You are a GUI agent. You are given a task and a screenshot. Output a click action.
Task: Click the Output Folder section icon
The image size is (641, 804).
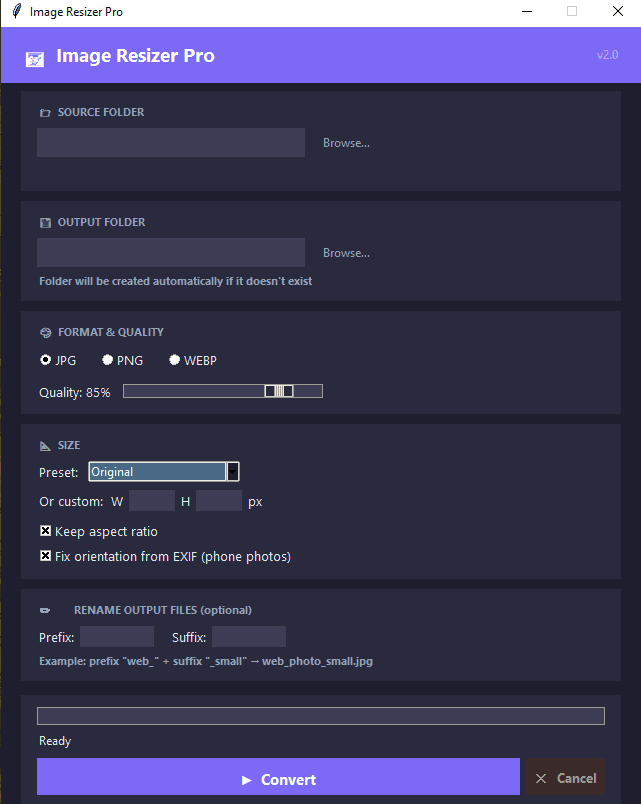click(x=45, y=223)
